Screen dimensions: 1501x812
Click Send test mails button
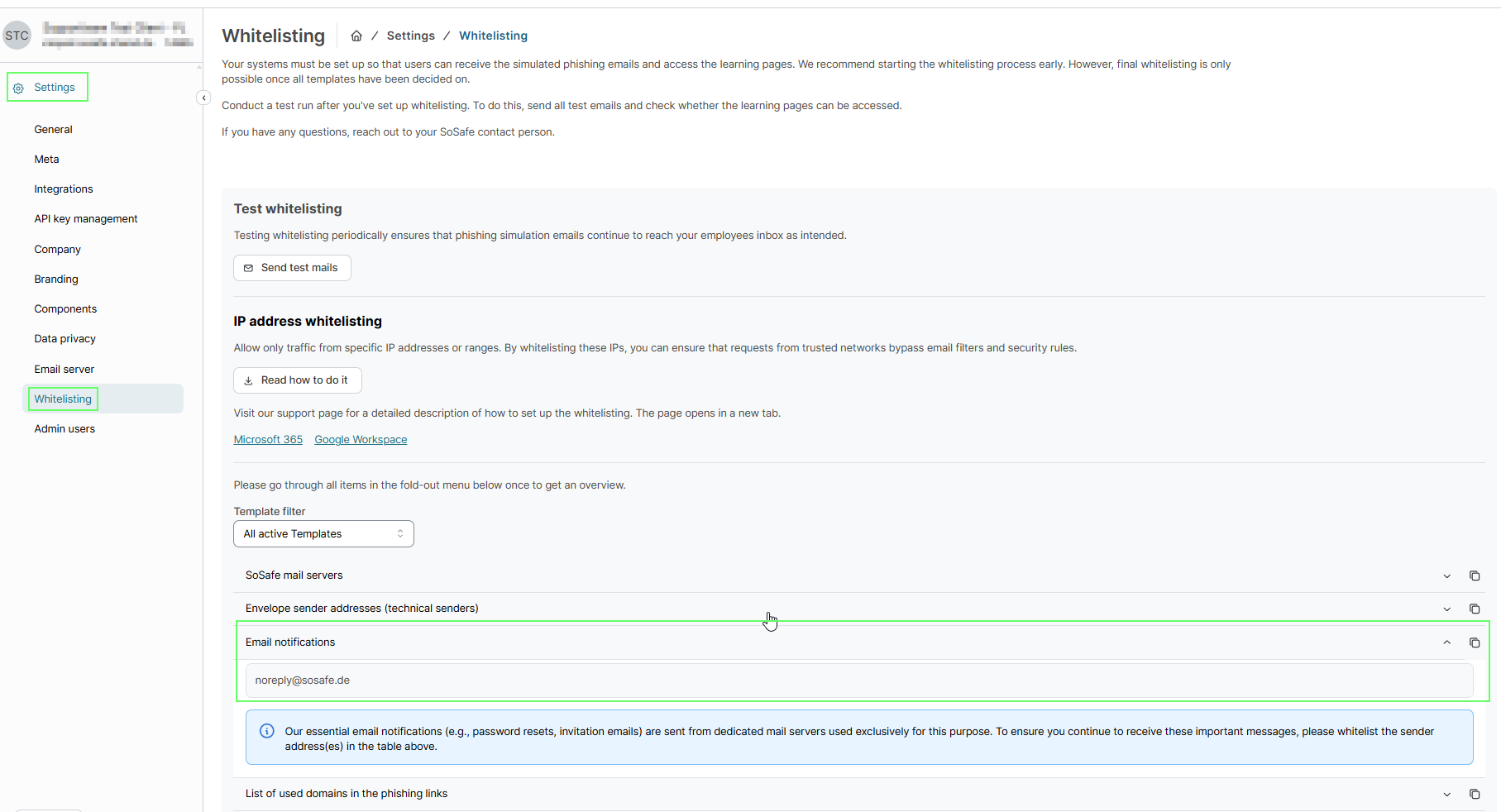292,268
